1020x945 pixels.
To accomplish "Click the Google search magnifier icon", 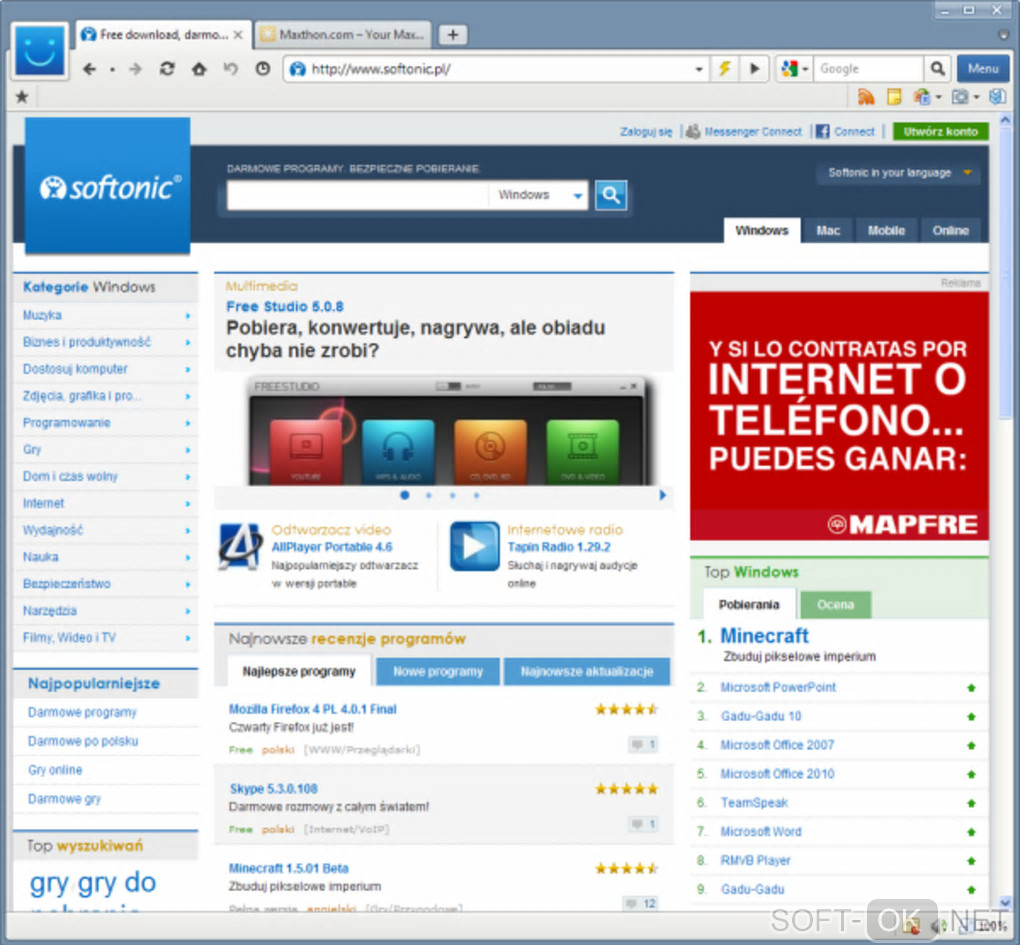I will pyautogui.click(x=937, y=68).
